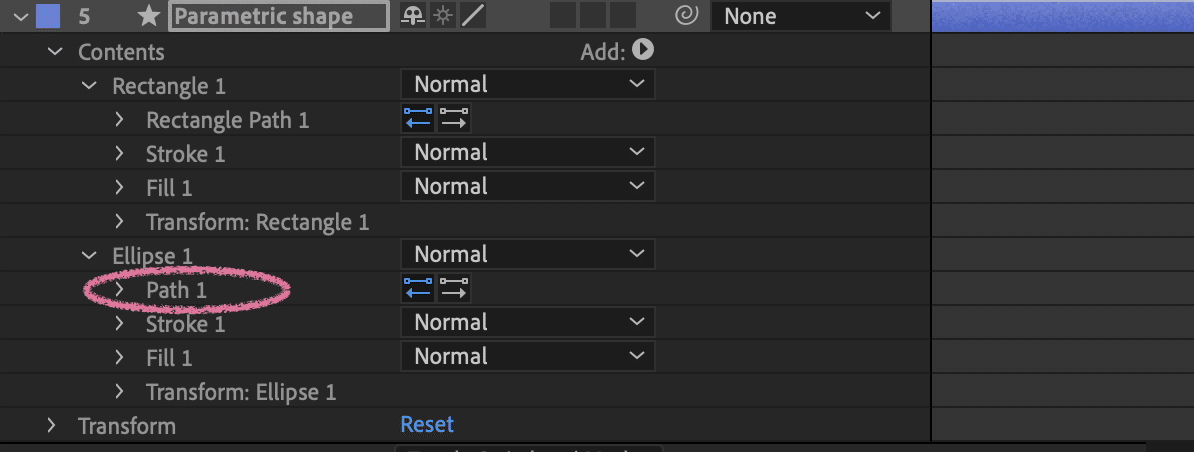Expand the layer Transform group
Viewport: 1194px width, 452px height.
[51, 426]
